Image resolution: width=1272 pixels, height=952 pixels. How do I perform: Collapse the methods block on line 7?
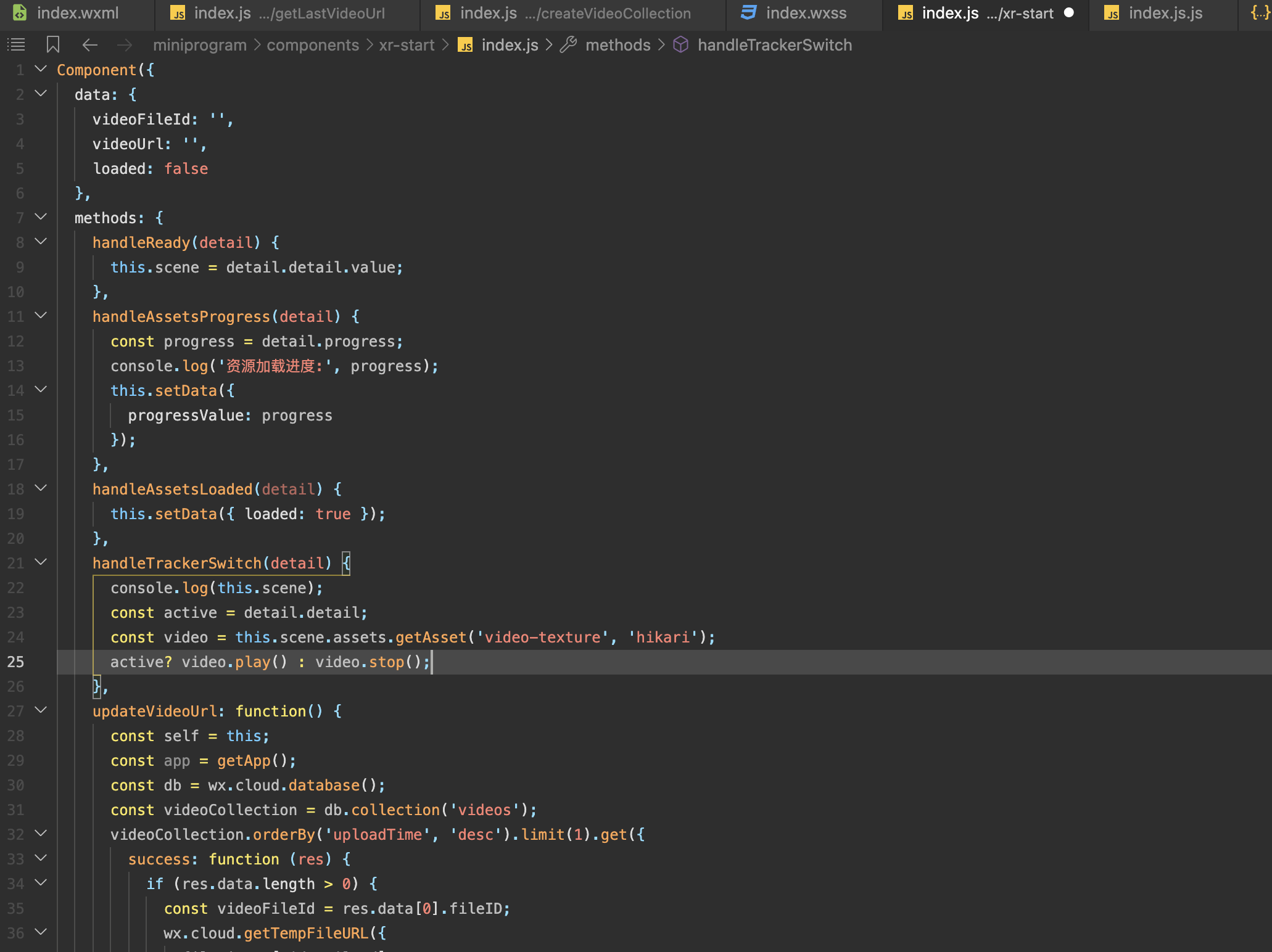pos(41,217)
